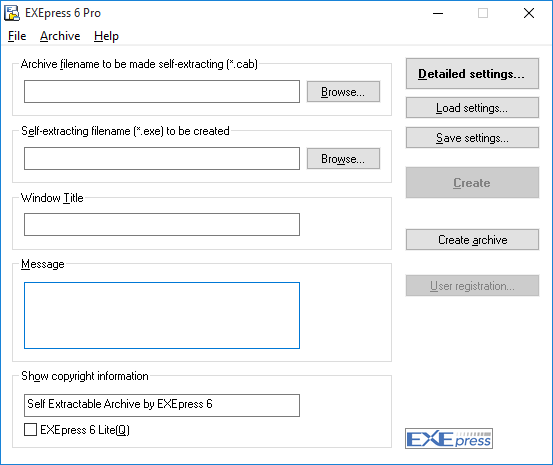Click inside the Message text area
553x465 pixels.
coord(162,315)
